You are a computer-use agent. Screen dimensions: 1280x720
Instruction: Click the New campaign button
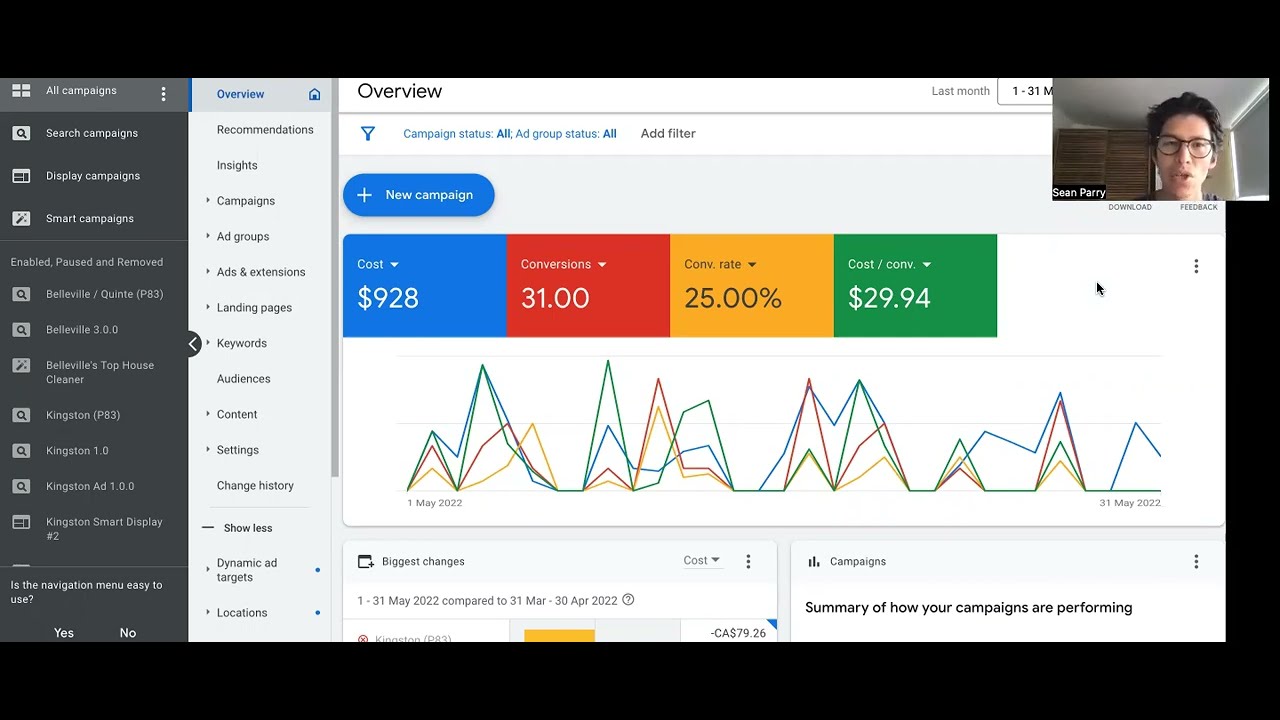419,195
